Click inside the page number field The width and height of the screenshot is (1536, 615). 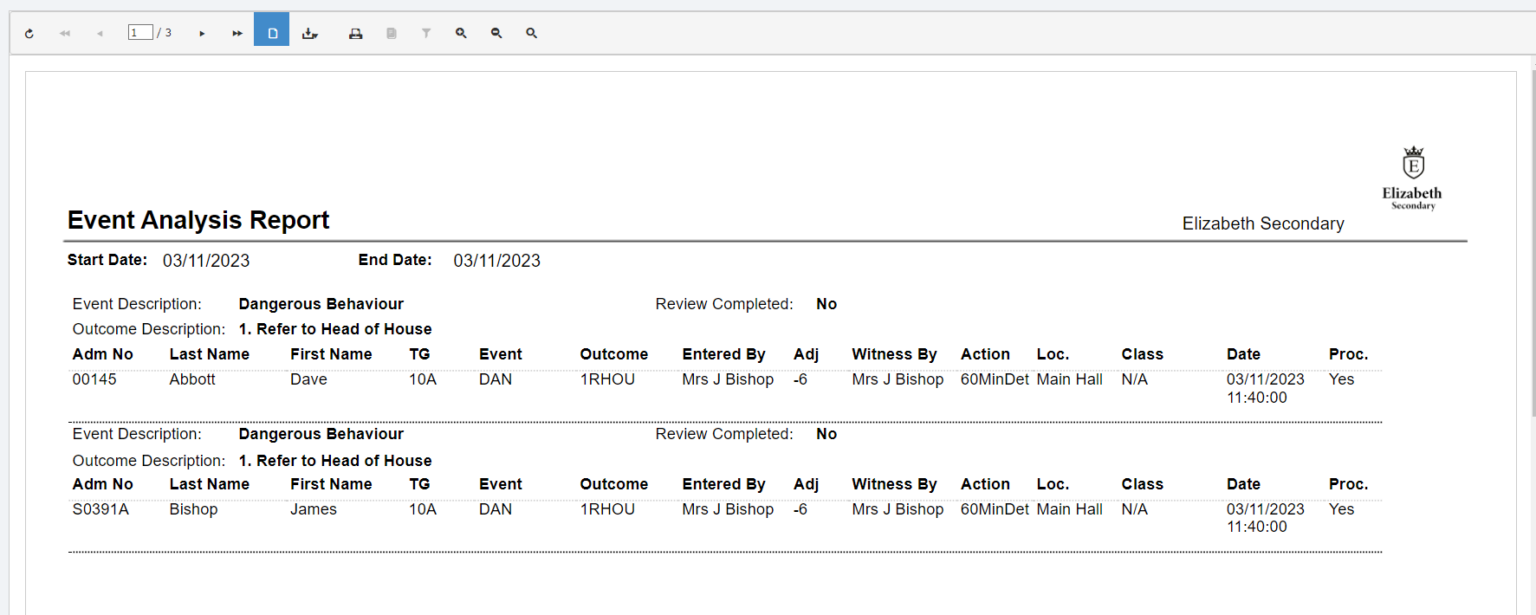pyautogui.click(x=140, y=31)
